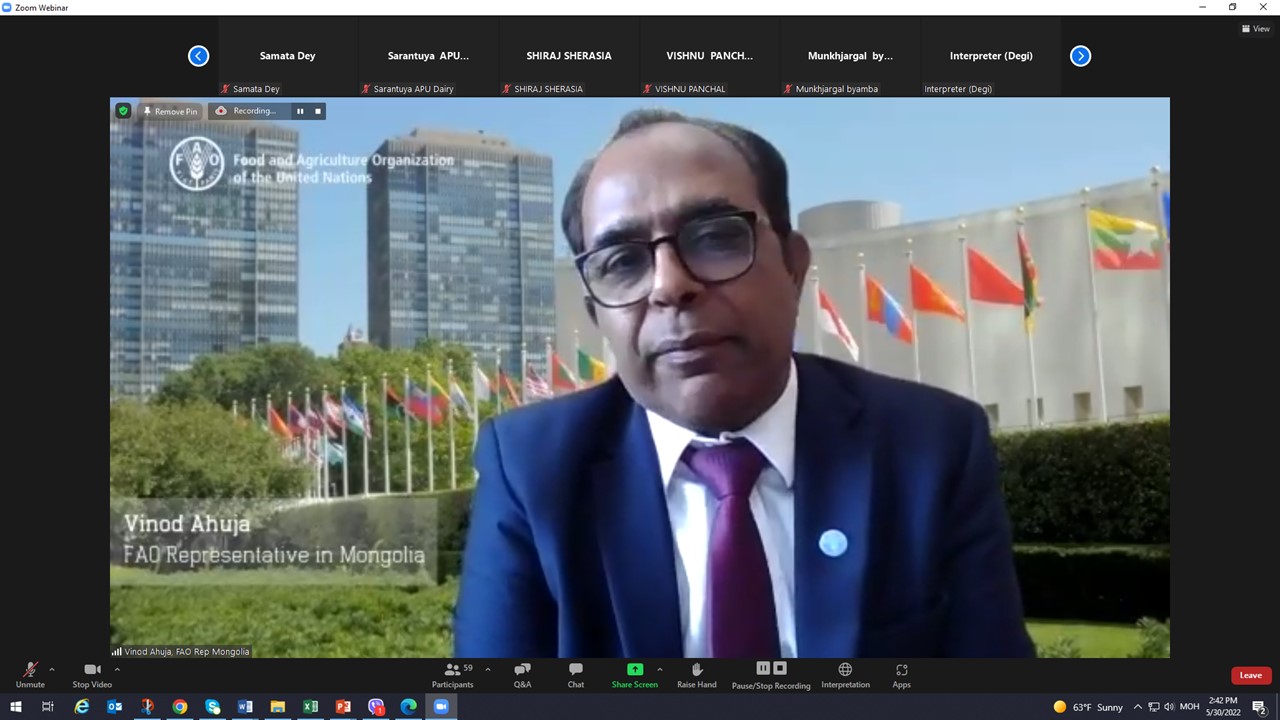Open the Interpretation globe menu
1280x720 pixels.
coord(845,670)
